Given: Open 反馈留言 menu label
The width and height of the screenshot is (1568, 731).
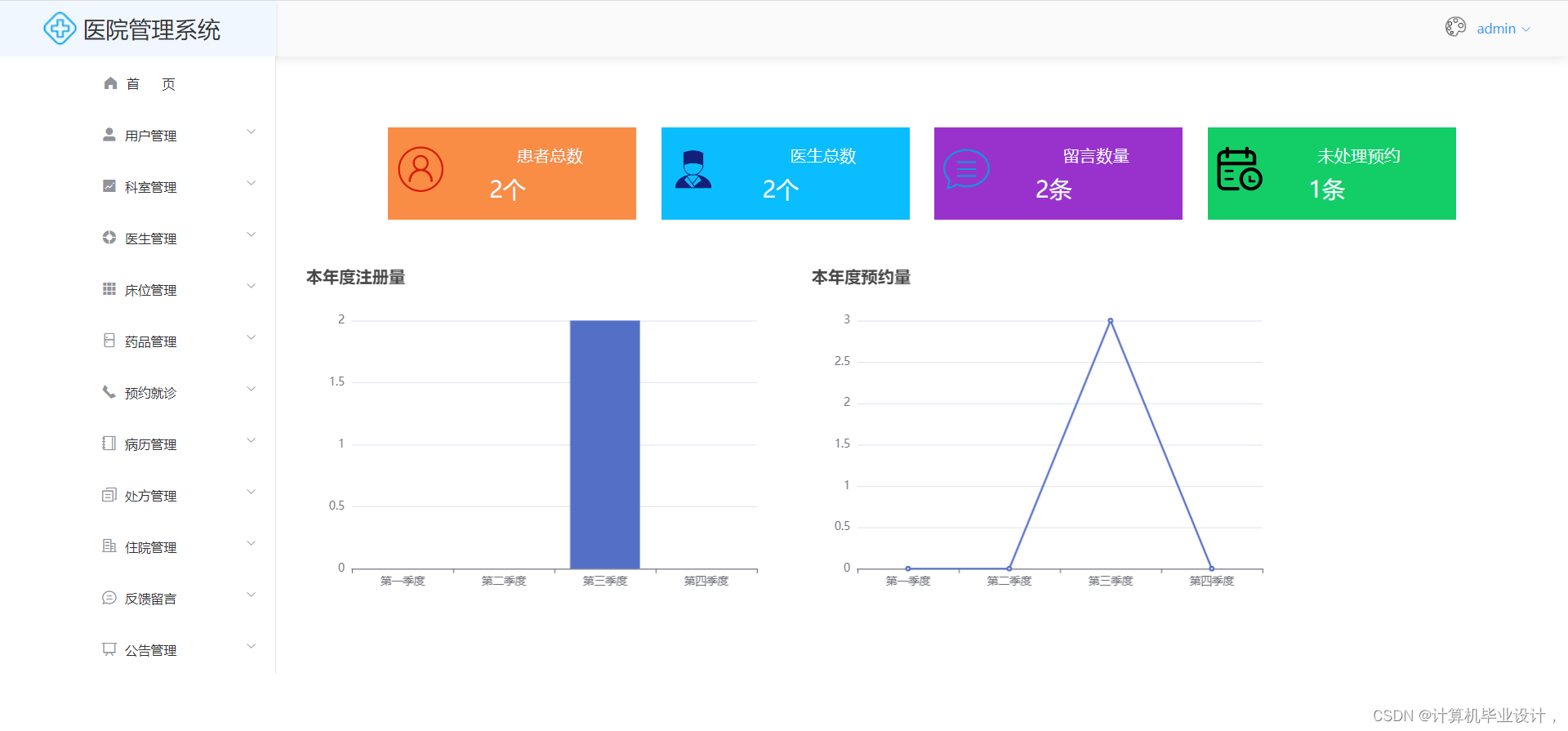Looking at the screenshot, I should [151, 599].
